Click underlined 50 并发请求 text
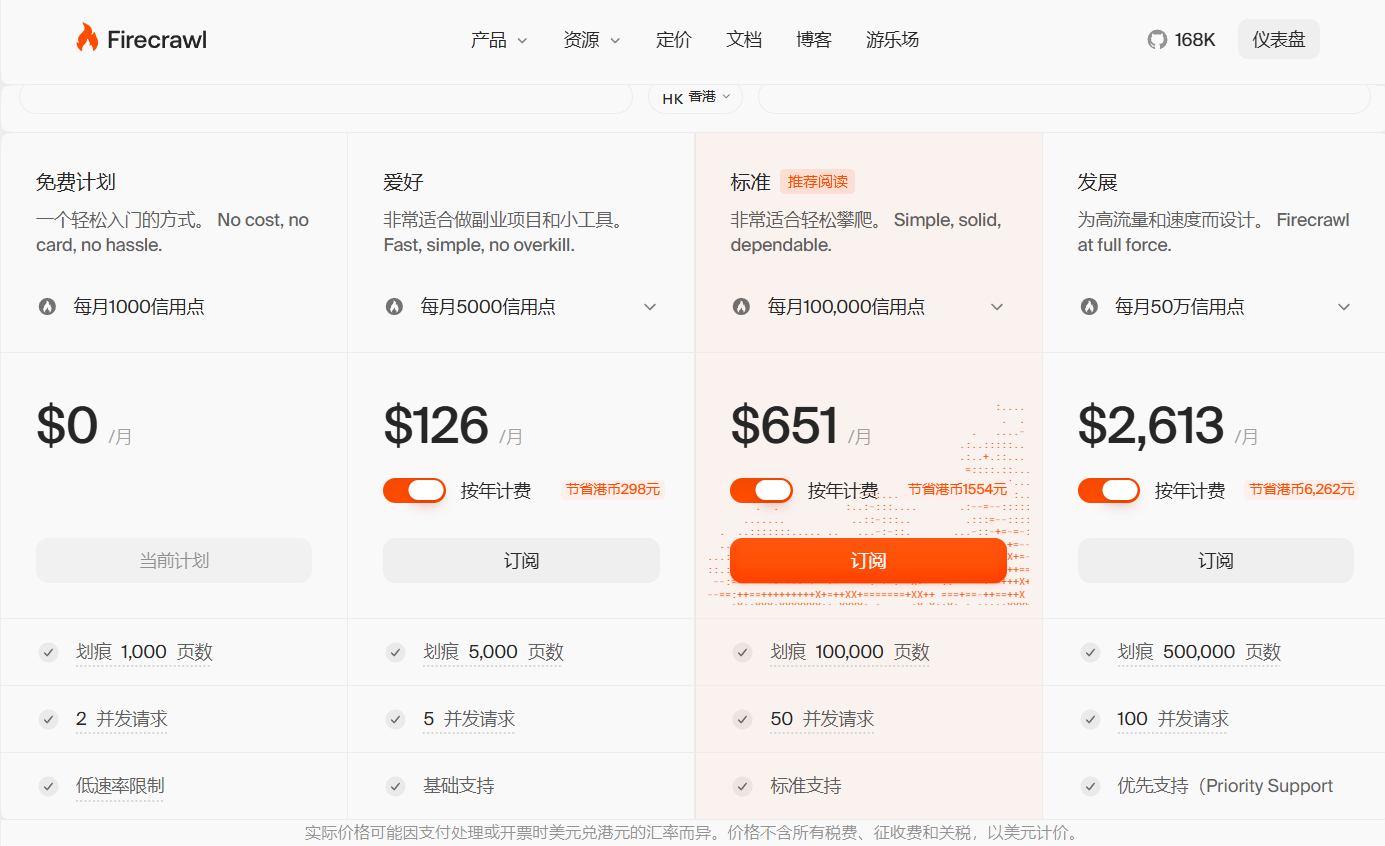1385x846 pixels. [x=822, y=720]
